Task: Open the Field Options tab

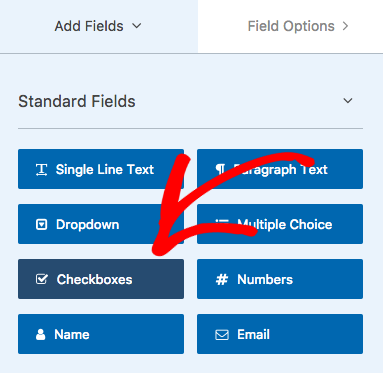Action: pyautogui.click(x=290, y=26)
